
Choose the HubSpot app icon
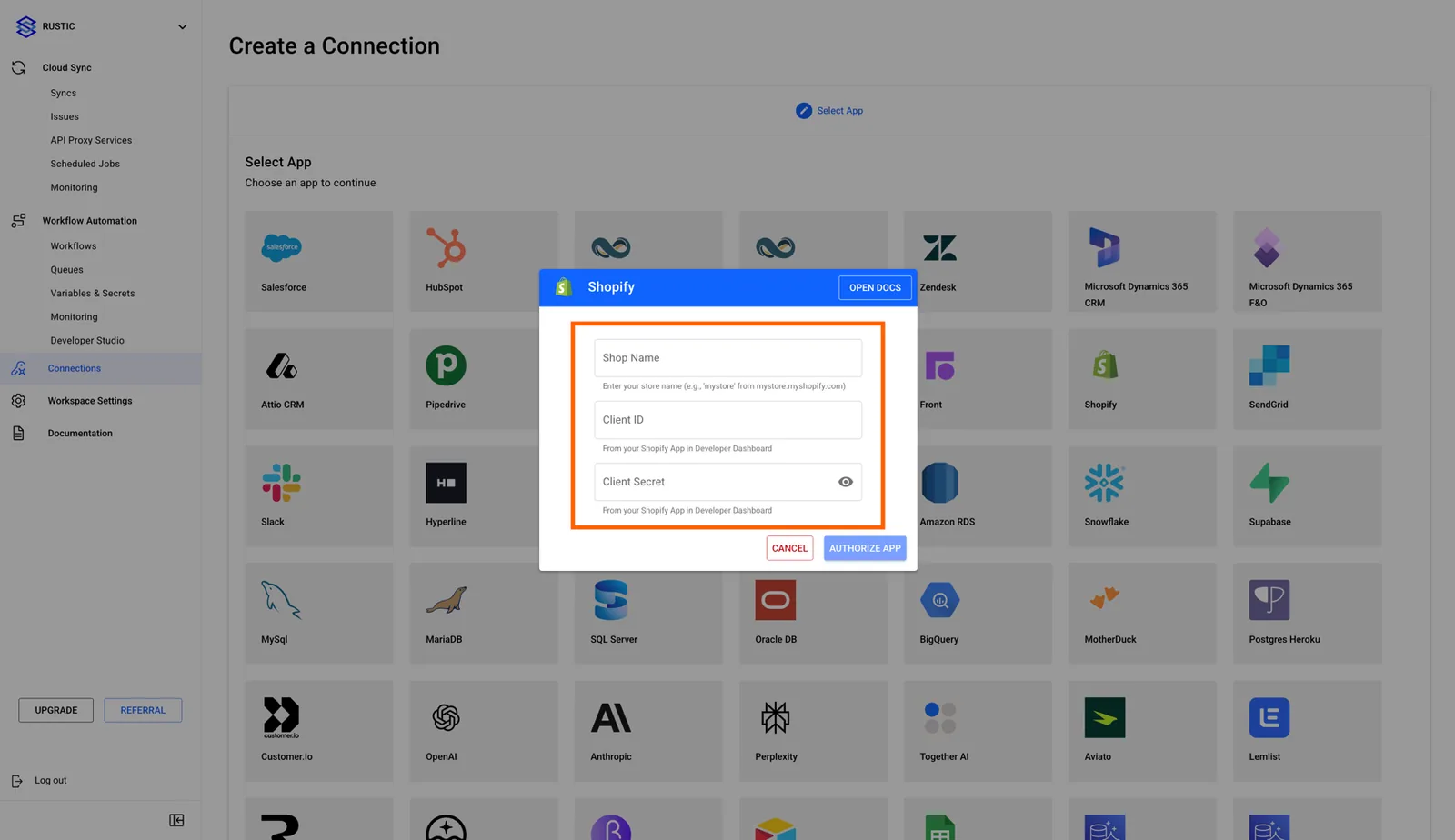click(446, 247)
